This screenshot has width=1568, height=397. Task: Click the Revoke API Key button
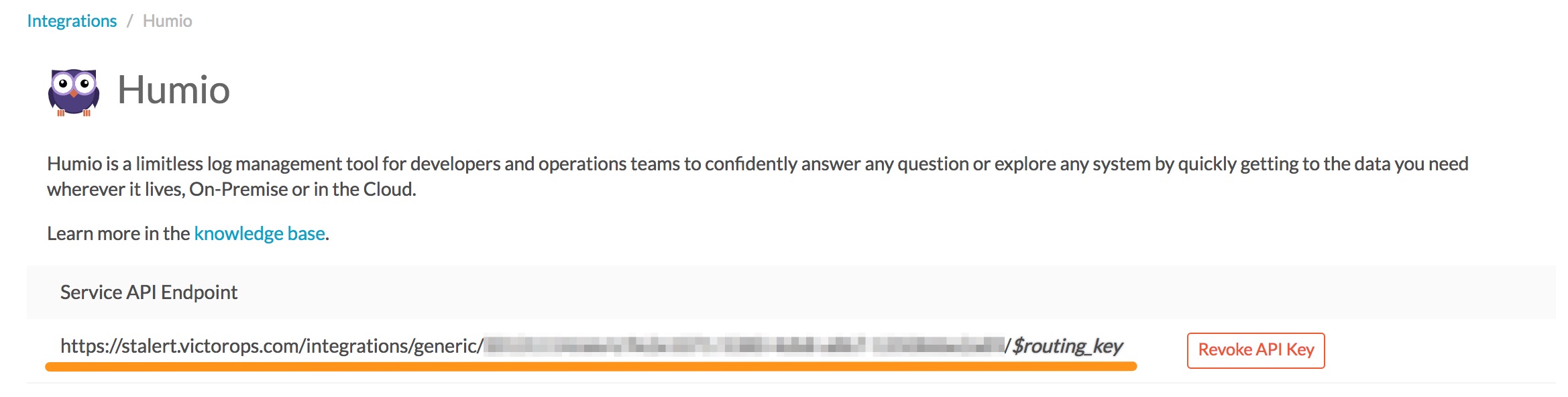[1255, 349]
